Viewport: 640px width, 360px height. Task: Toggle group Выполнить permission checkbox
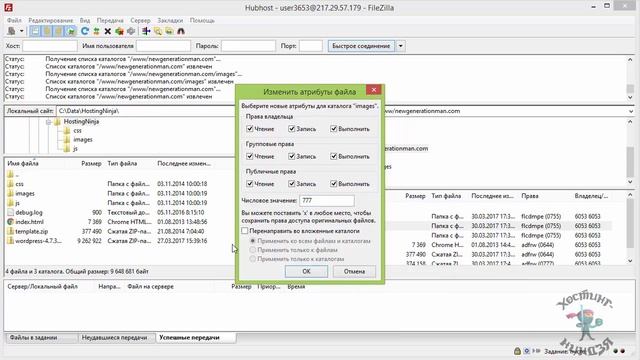(x=333, y=156)
